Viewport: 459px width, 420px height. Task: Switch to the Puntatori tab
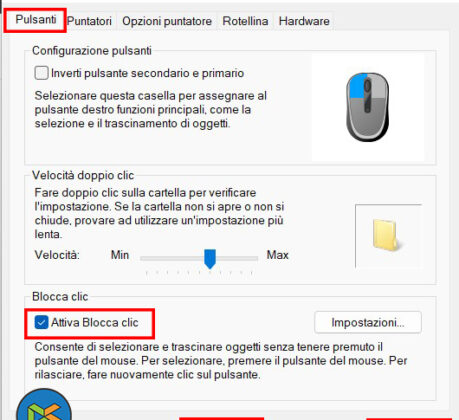pos(89,21)
